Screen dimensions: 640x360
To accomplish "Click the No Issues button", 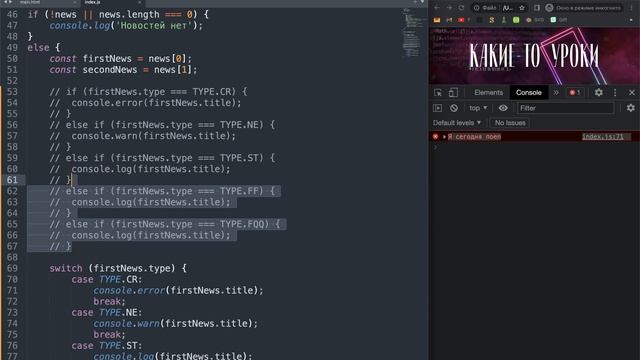I will click(510, 123).
